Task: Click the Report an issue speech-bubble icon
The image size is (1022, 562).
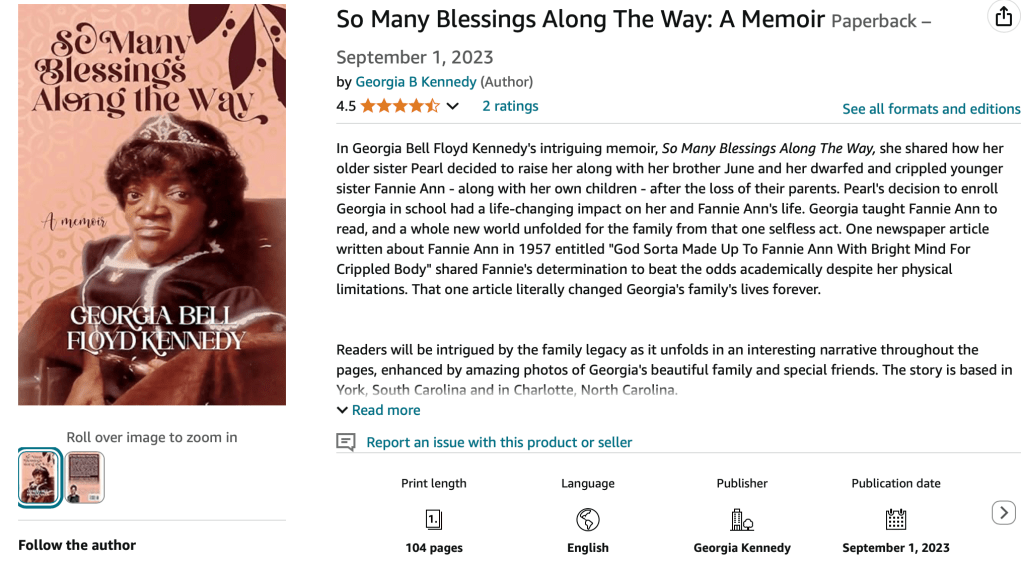Action: [346, 442]
